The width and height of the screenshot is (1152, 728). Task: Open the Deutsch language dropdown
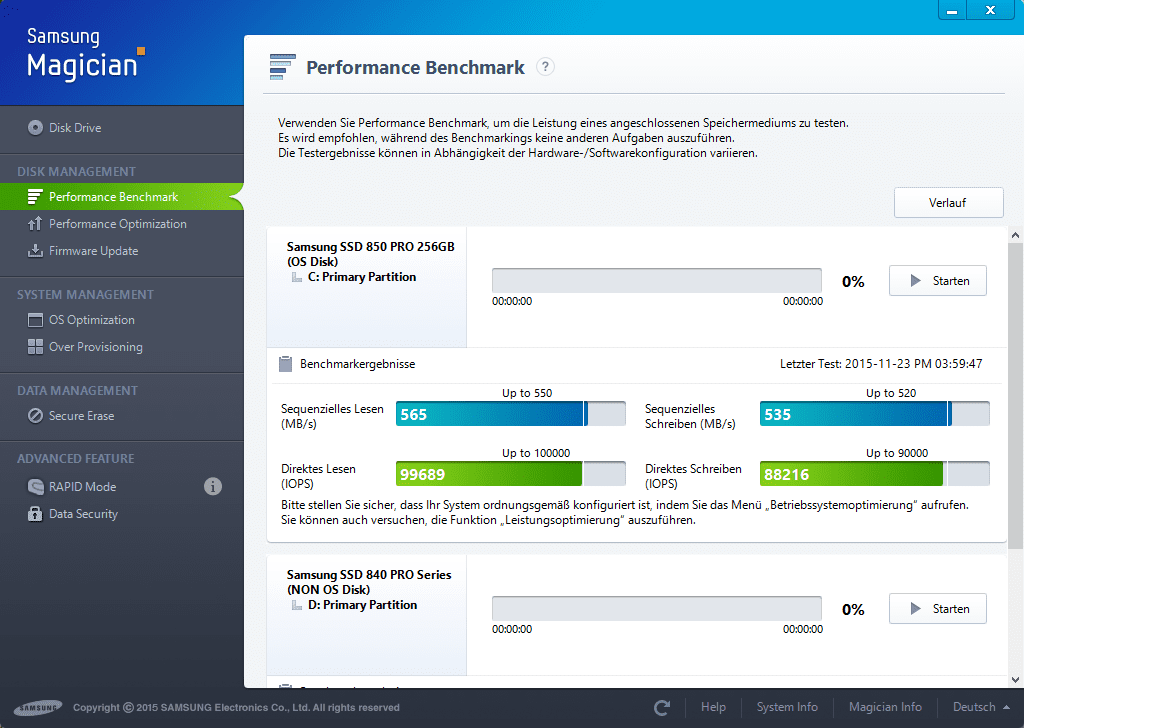tap(981, 707)
